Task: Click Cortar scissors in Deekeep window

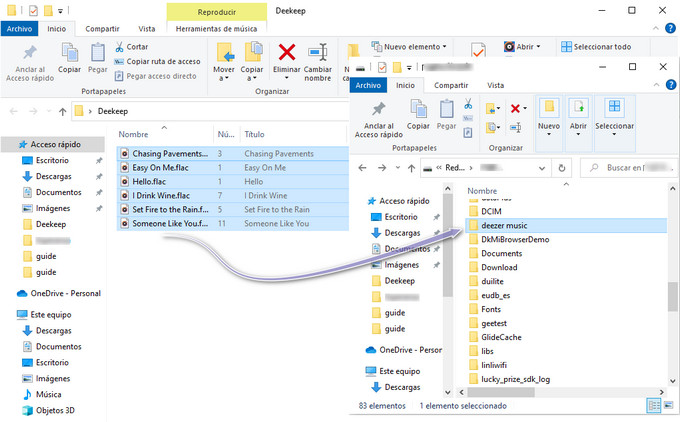Action: click(119, 47)
